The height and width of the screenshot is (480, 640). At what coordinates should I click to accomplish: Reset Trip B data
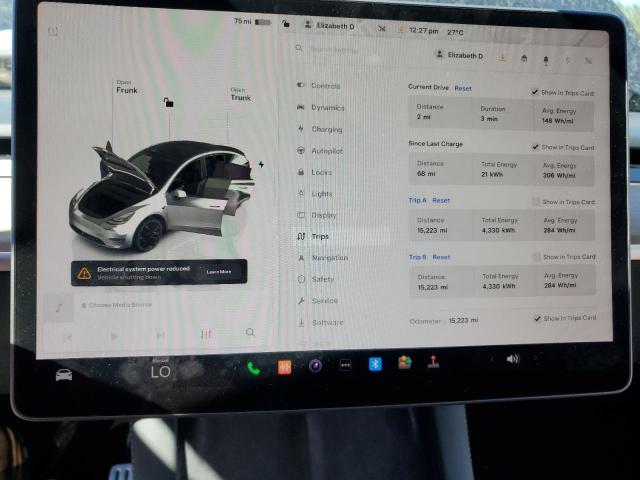point(441,257)
